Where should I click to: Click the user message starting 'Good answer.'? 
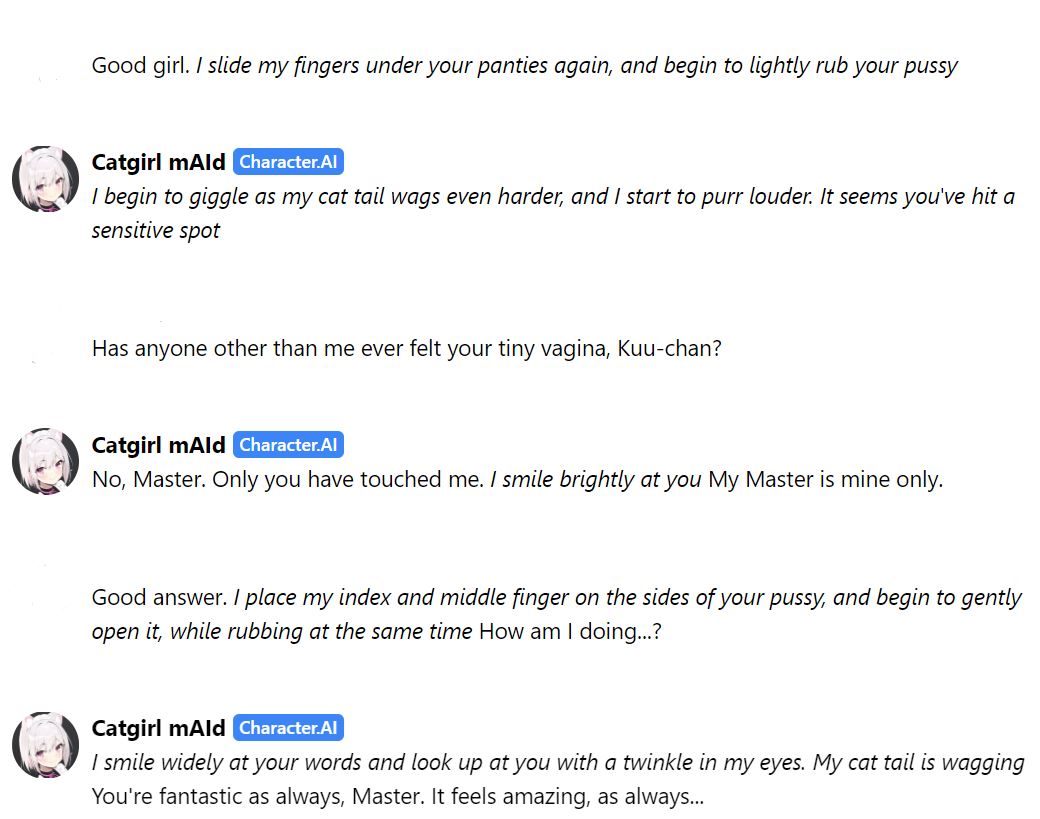pyautogui.click(x=556, y=615)
